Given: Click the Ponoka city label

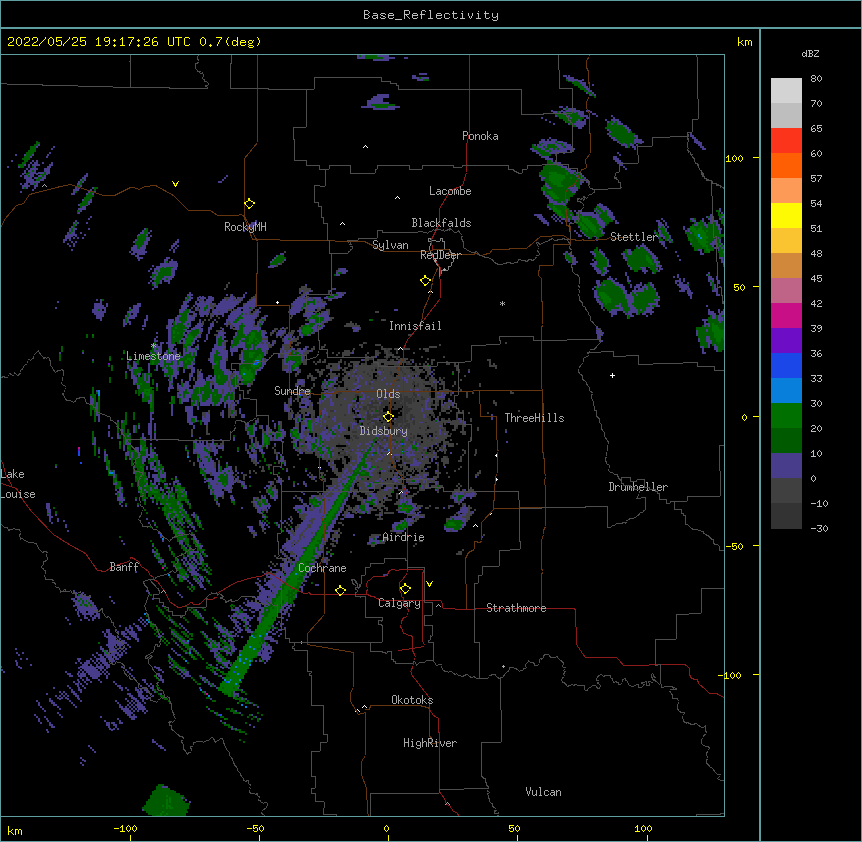Looking at the screenshot, I should click(x=480, y=136).
